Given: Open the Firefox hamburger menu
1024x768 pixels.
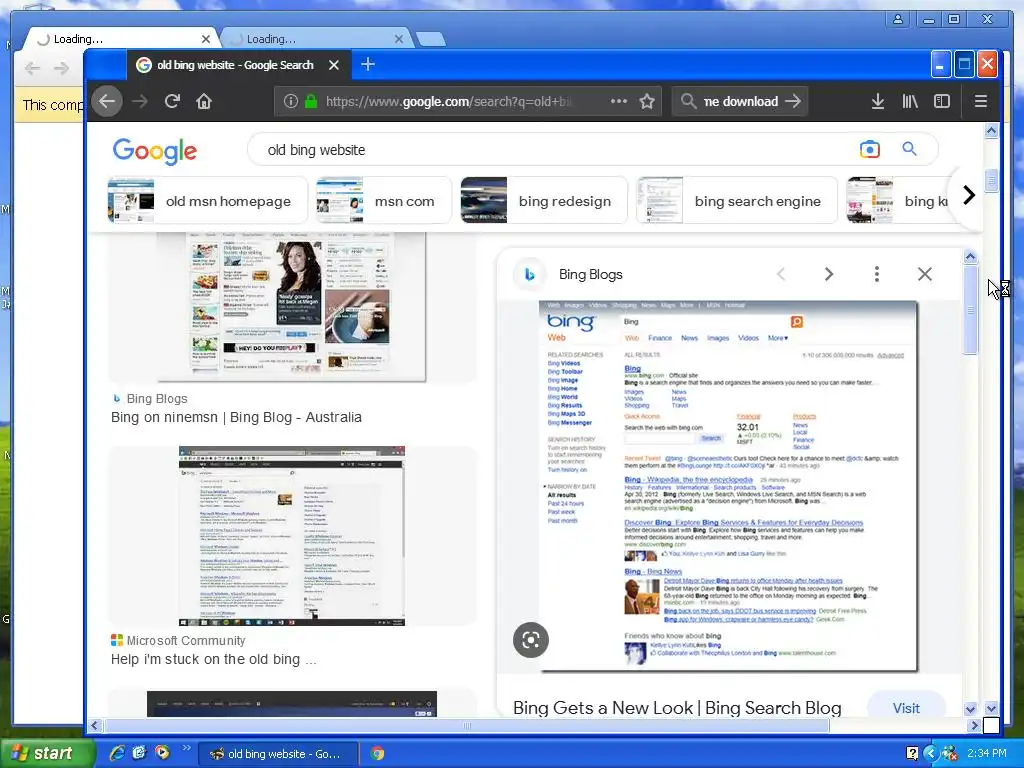Looking at the screenshot, I should tap(980, 101).
